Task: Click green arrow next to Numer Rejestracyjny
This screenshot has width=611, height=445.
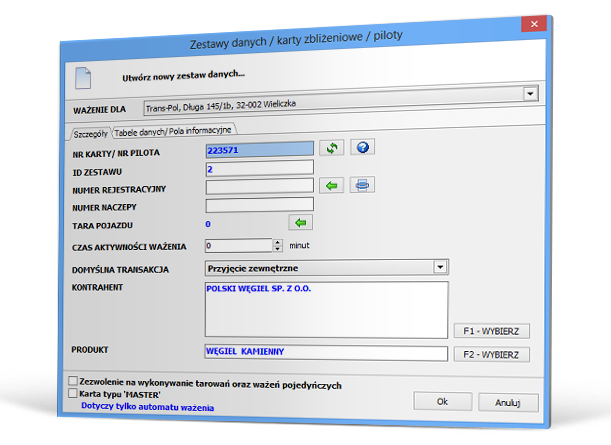Action: tap(331, 185)
